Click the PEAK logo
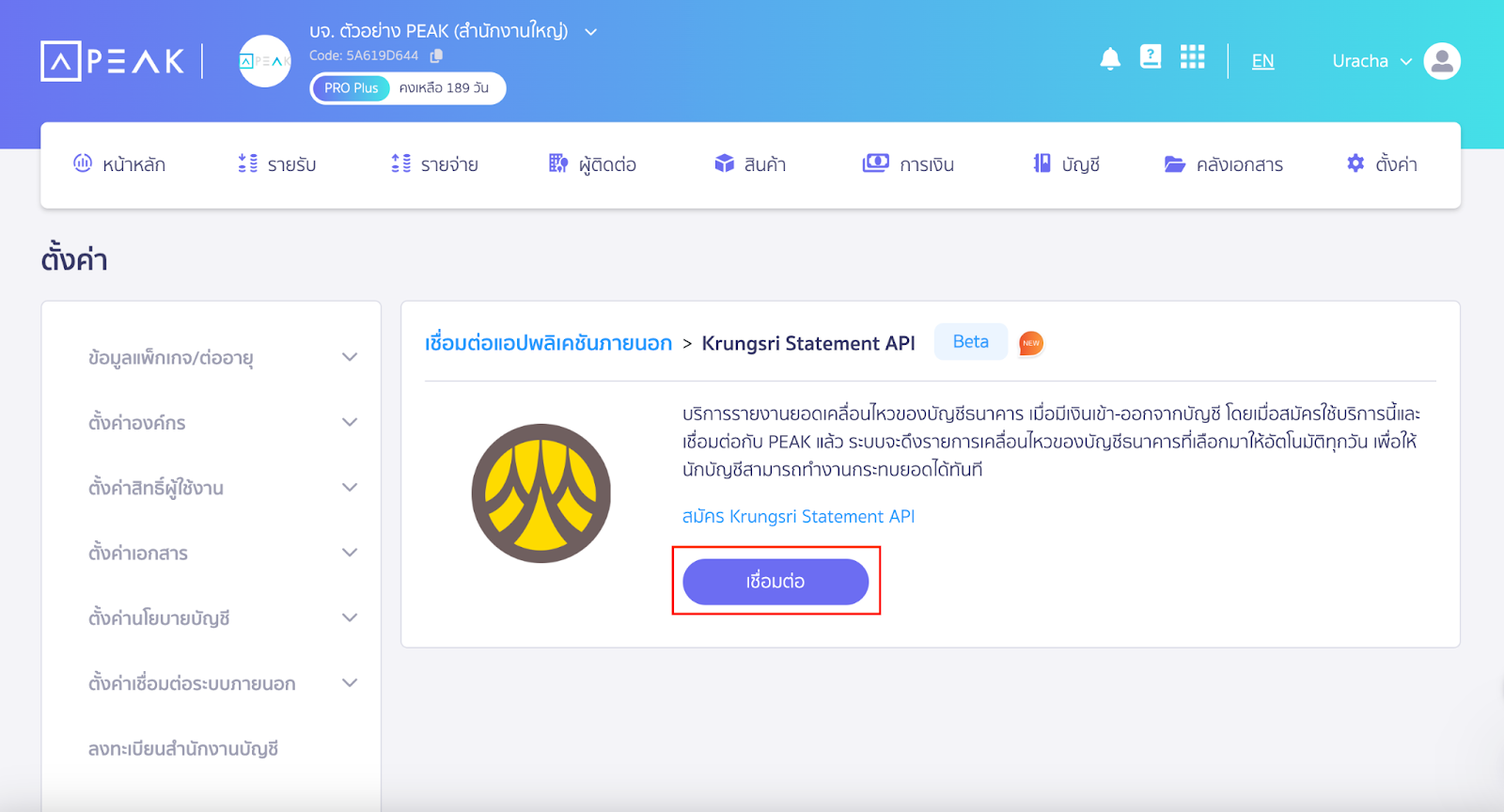This screenshot has width=1504, height=812. [113, 61]
